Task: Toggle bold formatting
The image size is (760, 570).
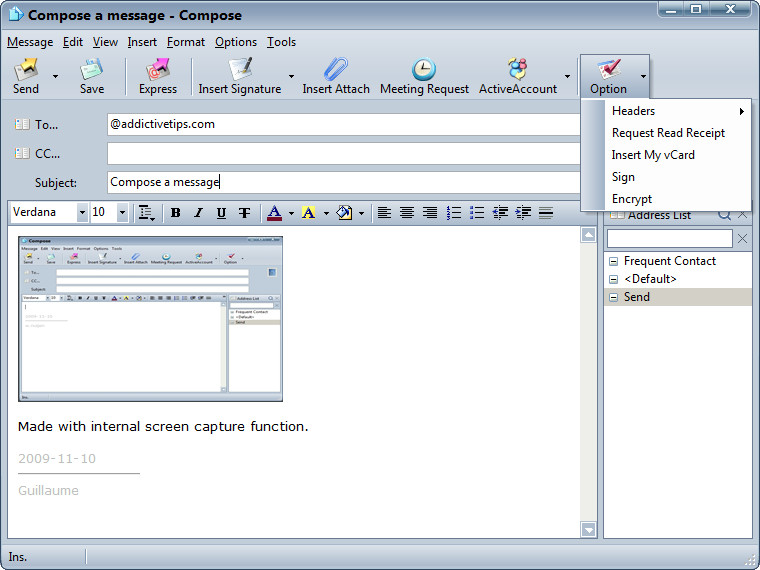Action: pos(175,213)
